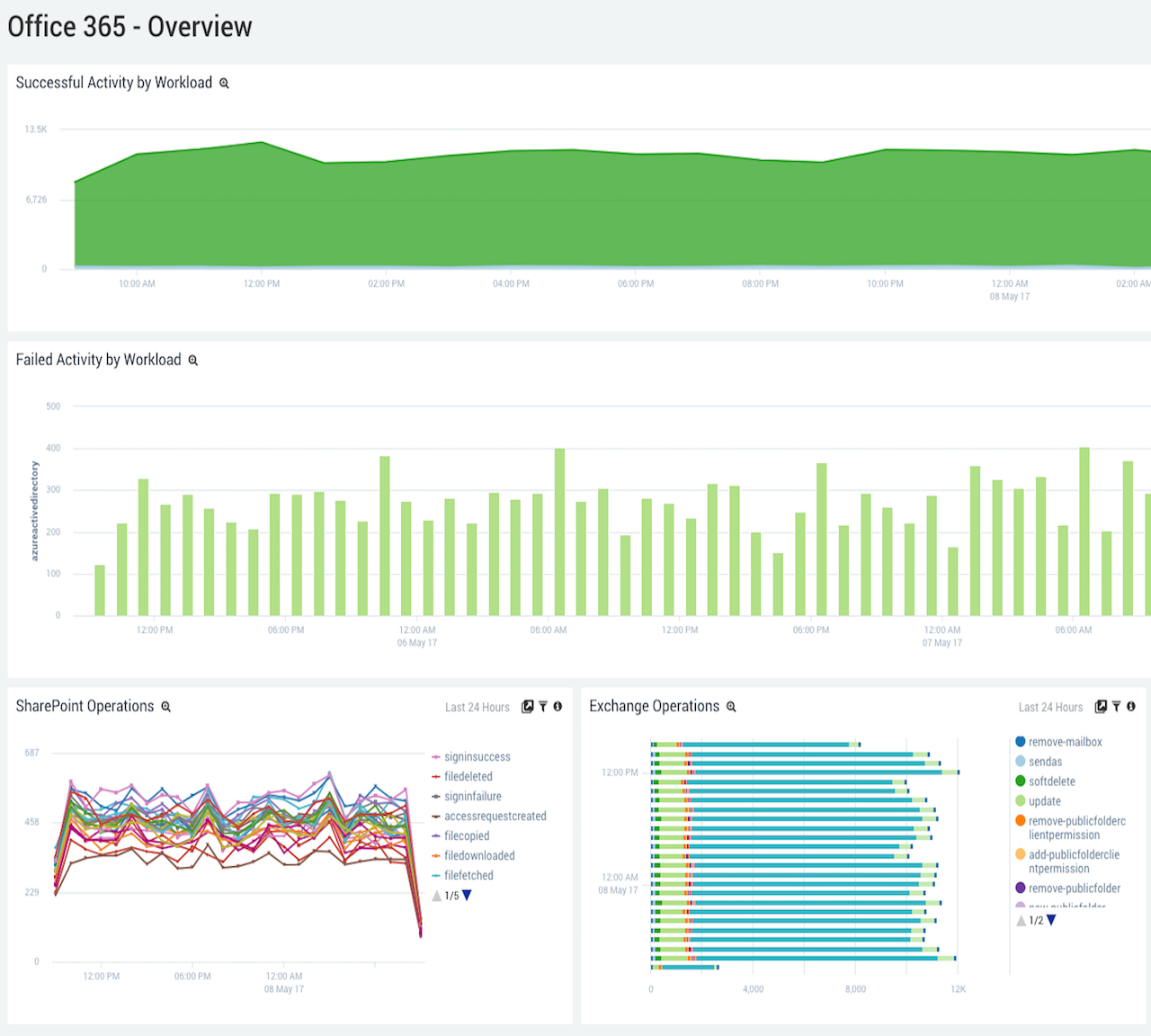The width and height of the screenshot is (1151, 1036).
Task: Click 12:00 PM label on Exchange chart
Action: tap(620, 773)
